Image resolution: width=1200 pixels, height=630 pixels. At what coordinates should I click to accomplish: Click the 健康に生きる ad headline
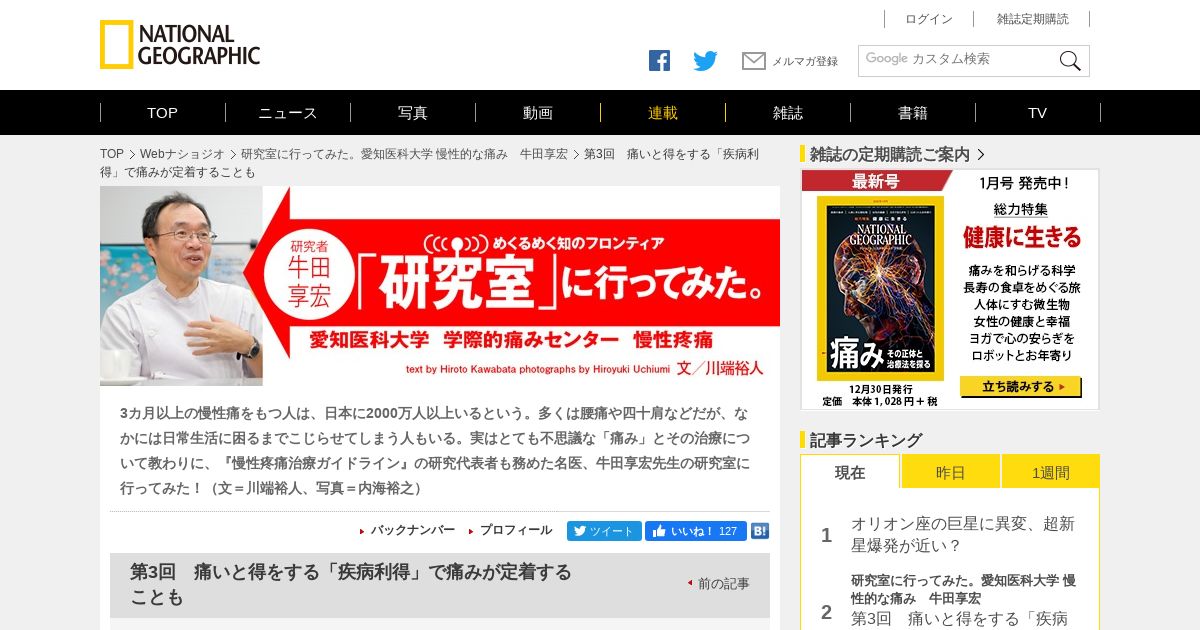[x=1022, y=238]
